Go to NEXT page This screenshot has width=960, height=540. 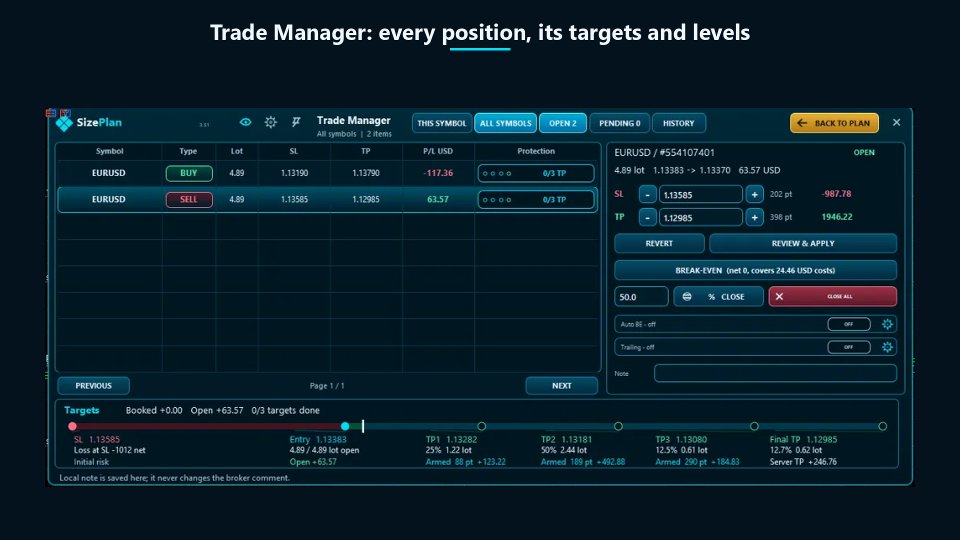coord(561,386)
